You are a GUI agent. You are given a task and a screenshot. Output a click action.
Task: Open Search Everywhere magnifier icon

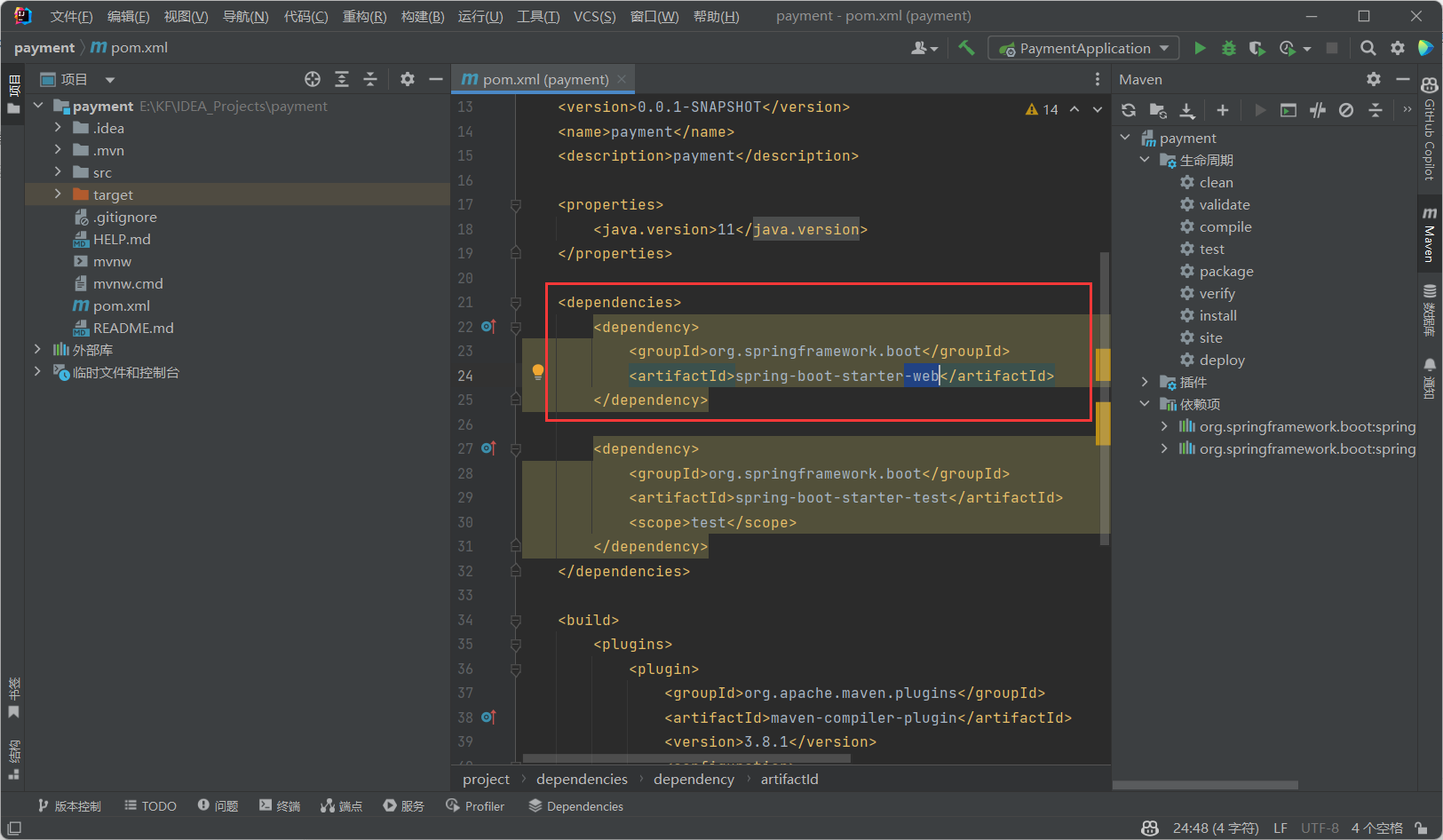[1368, 48]
